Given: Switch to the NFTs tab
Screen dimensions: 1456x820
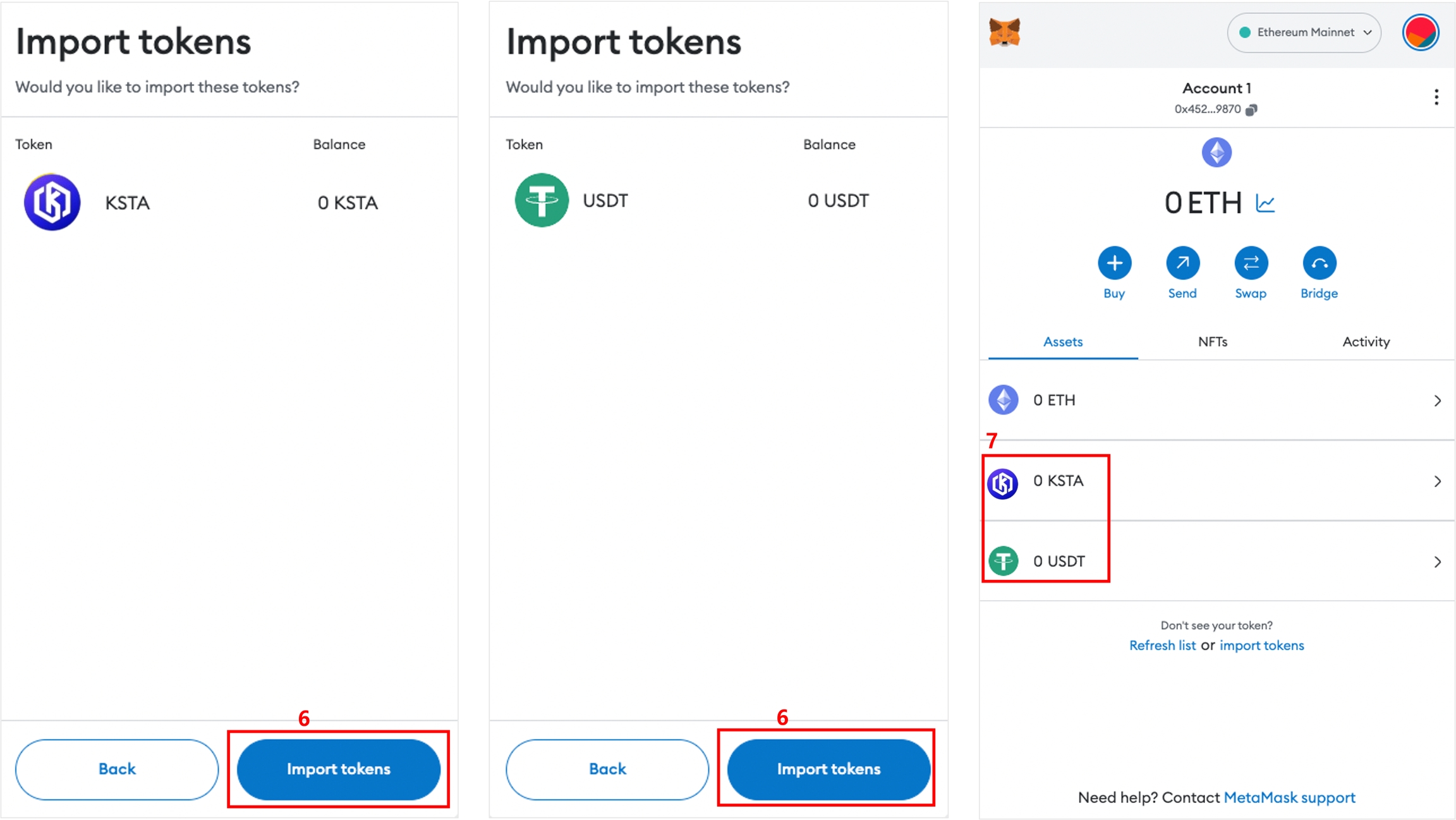Looking at the screenshot, I should [1213, 342].
